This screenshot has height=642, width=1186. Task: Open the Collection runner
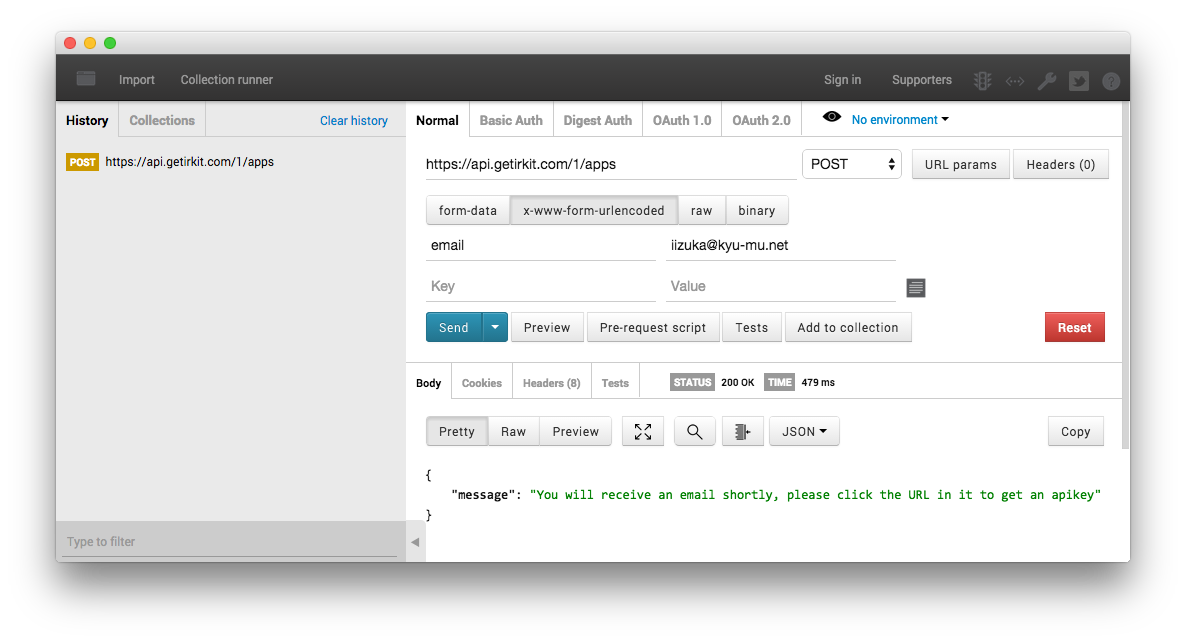(x=227, y=79)
